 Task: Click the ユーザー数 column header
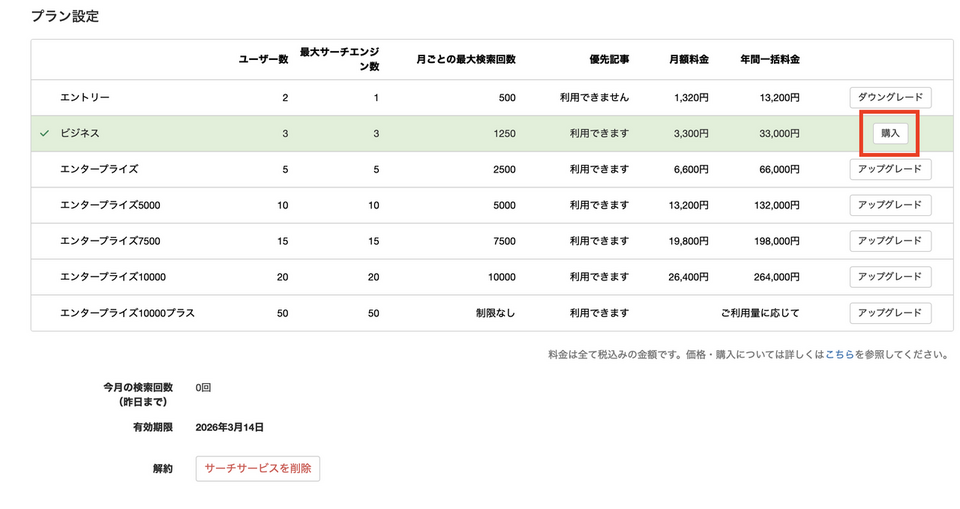263,60
